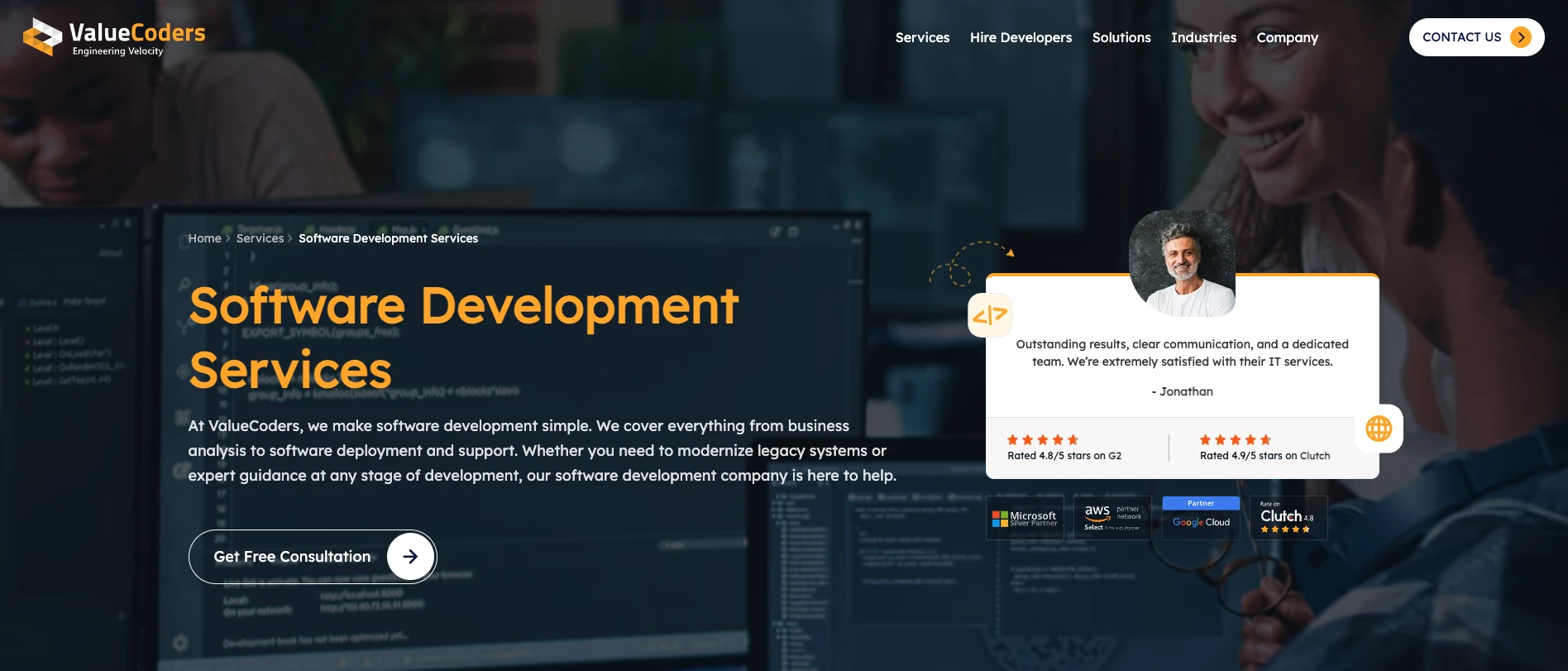Click the Clutch star rating icons
1568x671 pixels.
tap(1236, 440)
